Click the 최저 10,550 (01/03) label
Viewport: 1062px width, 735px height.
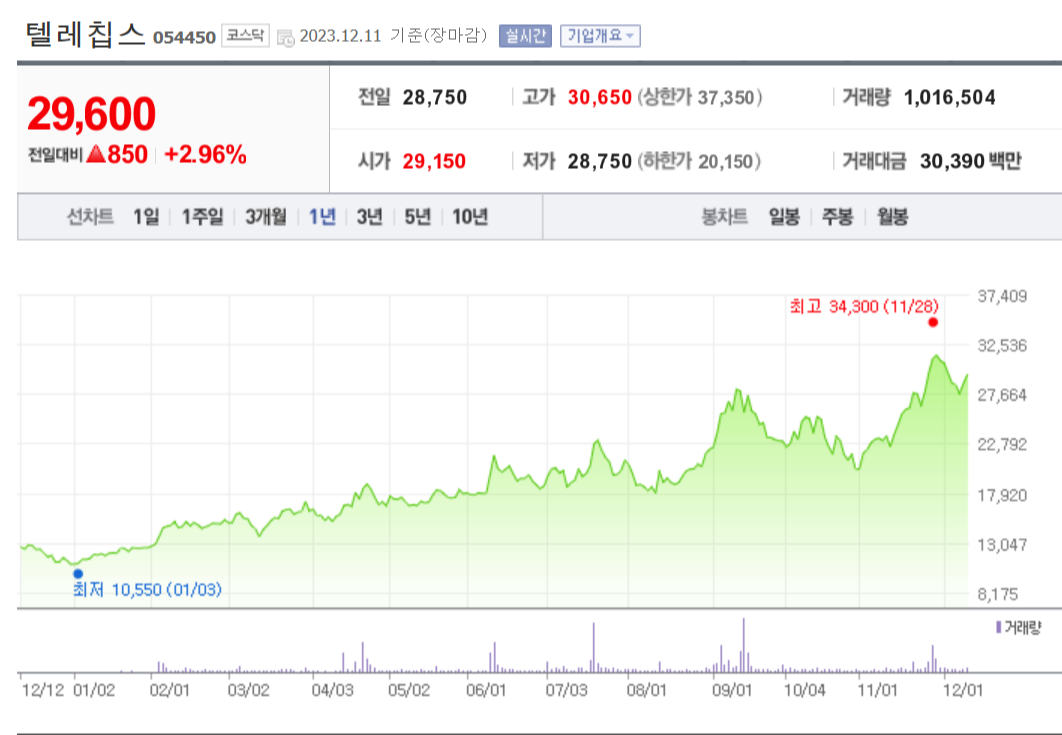tap(147, 590)
